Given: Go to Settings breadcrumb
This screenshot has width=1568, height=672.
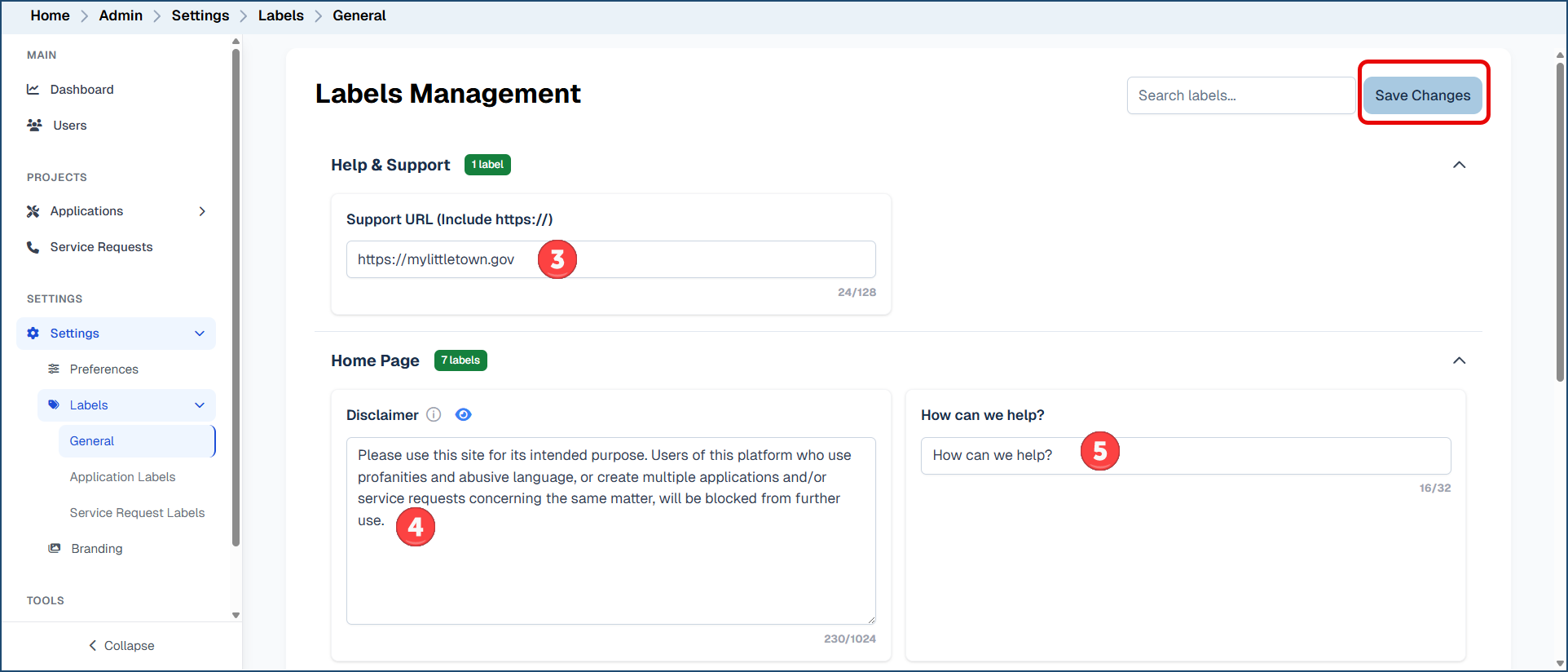Looking at the screenshot, I should 200,15.
